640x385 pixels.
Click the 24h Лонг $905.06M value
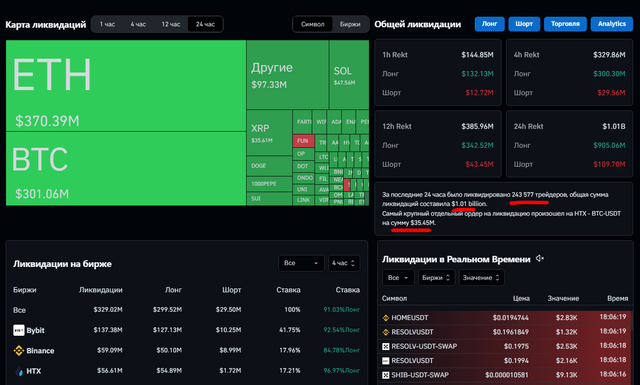coord(609,145)
